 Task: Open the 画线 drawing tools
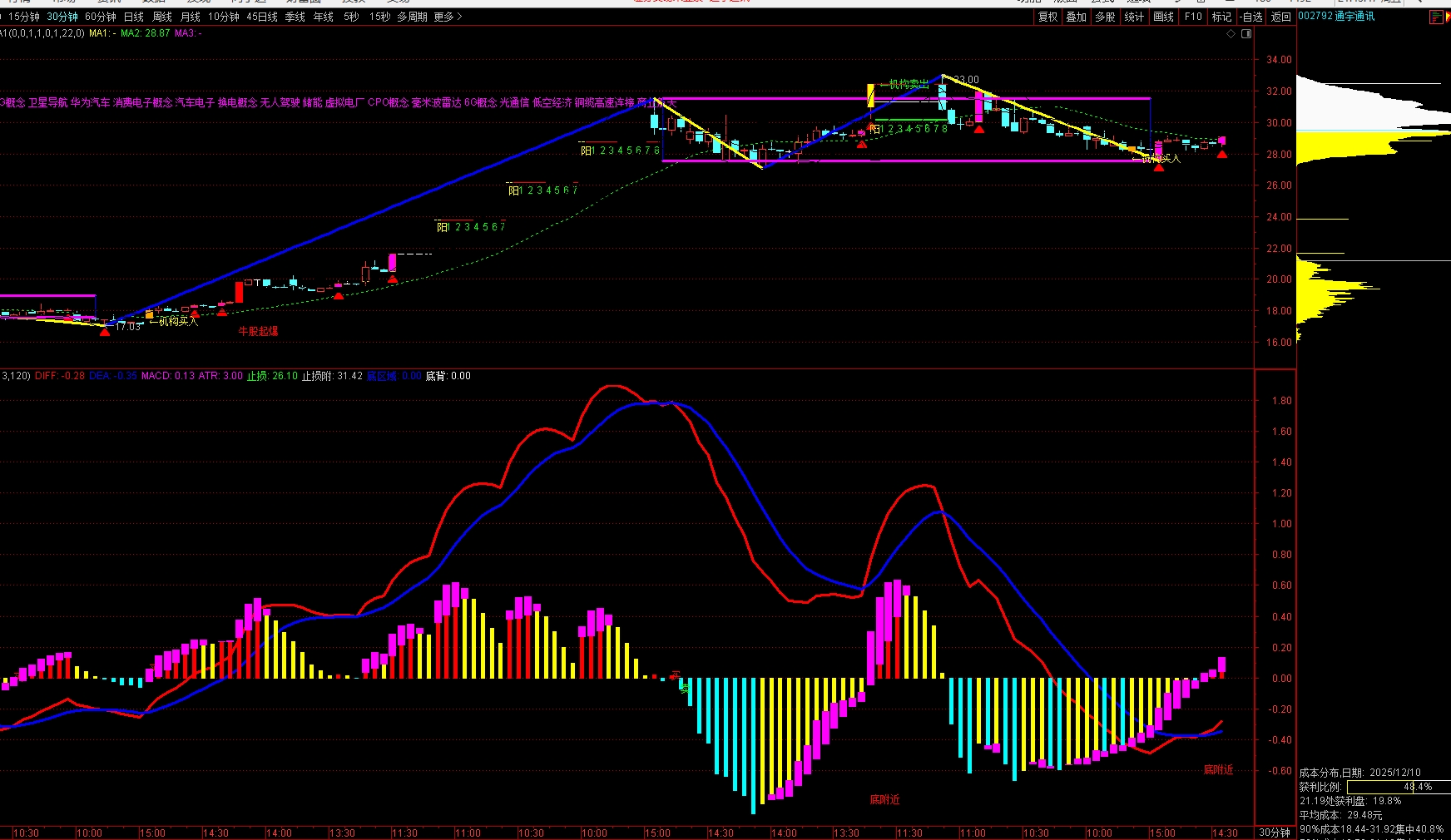point(1163,17)
